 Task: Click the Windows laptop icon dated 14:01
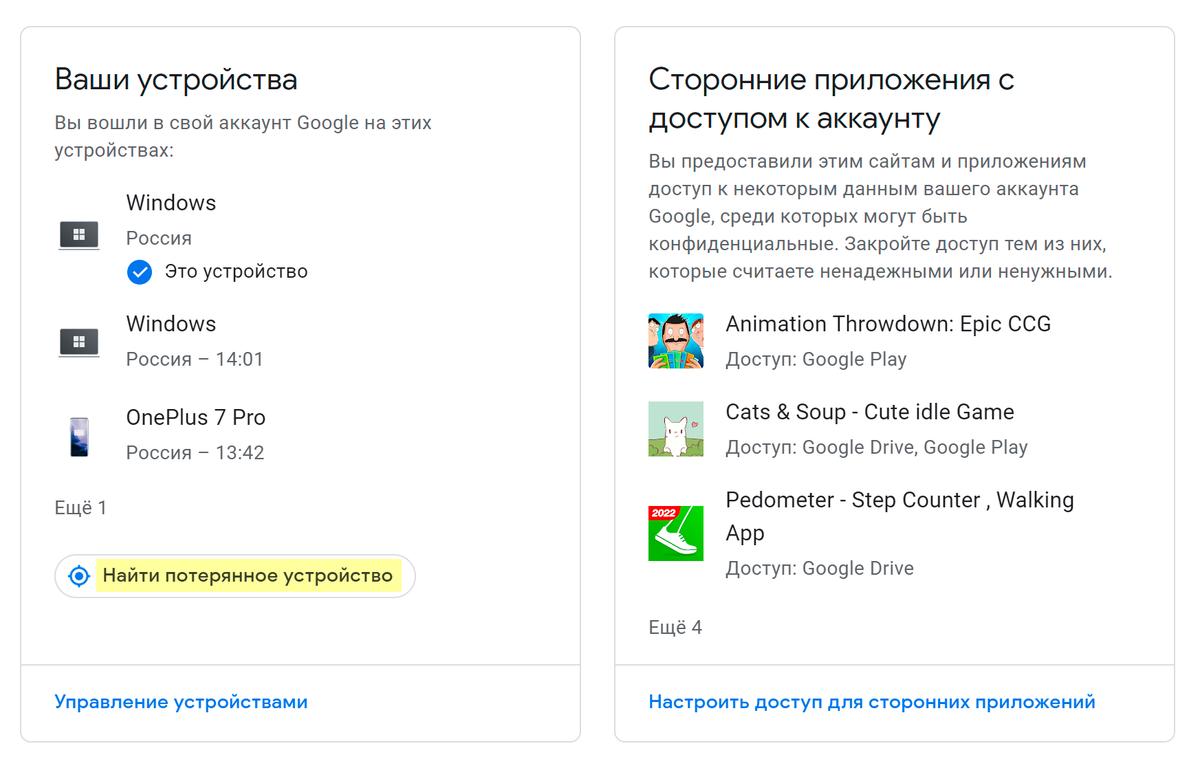pyautogui.click(x=79, y=342)
